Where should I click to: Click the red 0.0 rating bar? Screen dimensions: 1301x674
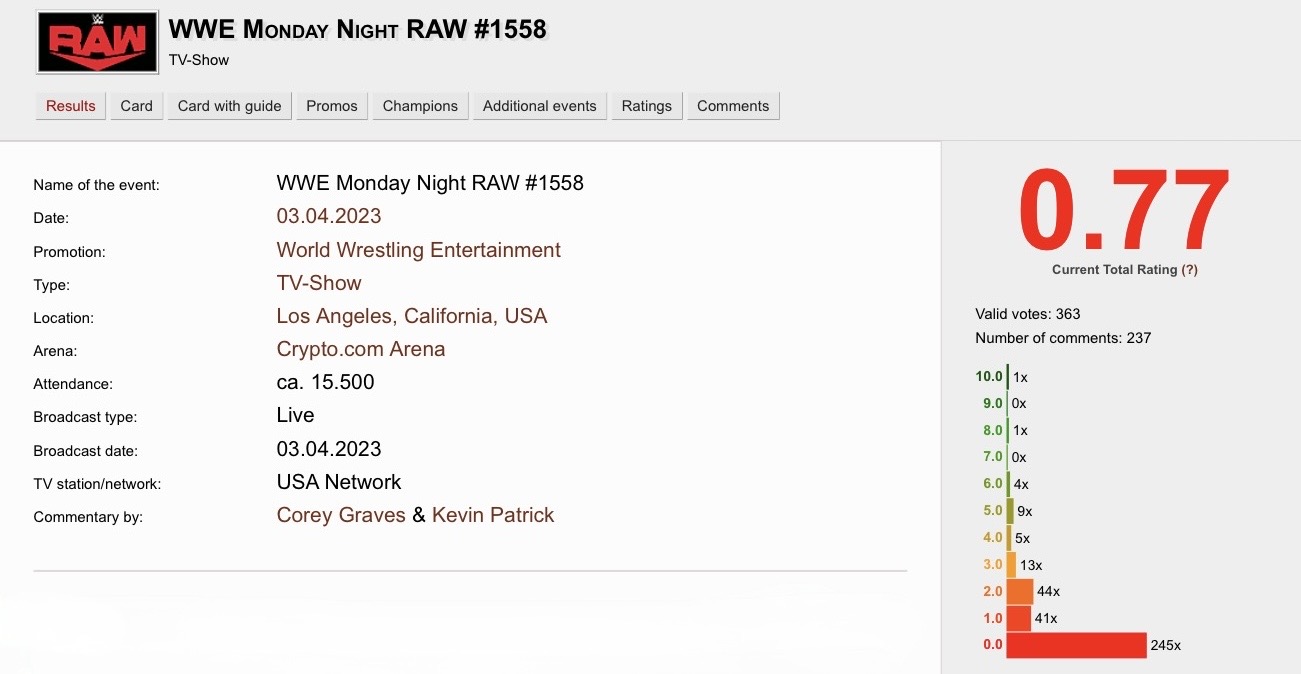click(x=1076, y=645)
